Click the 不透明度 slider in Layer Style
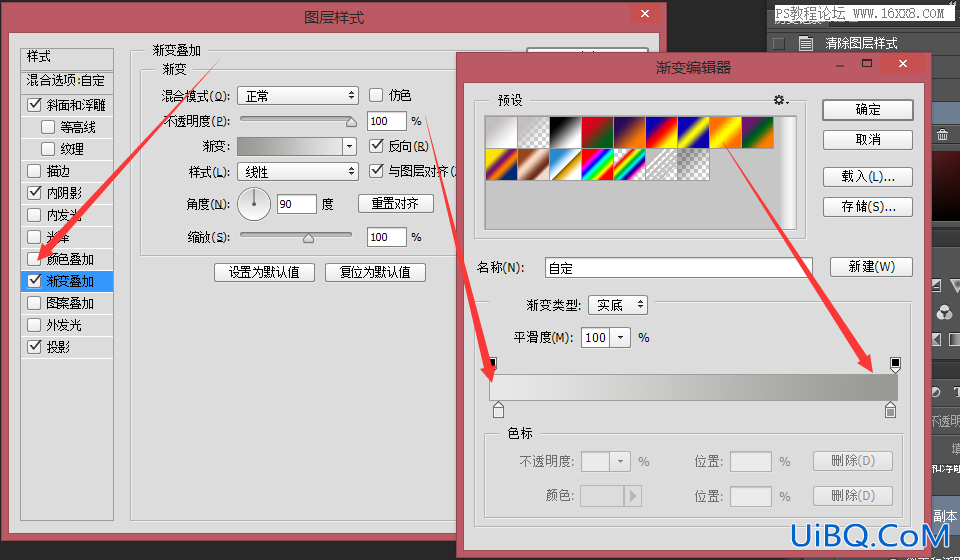960x560 pixels. click(x=298, y=121)
